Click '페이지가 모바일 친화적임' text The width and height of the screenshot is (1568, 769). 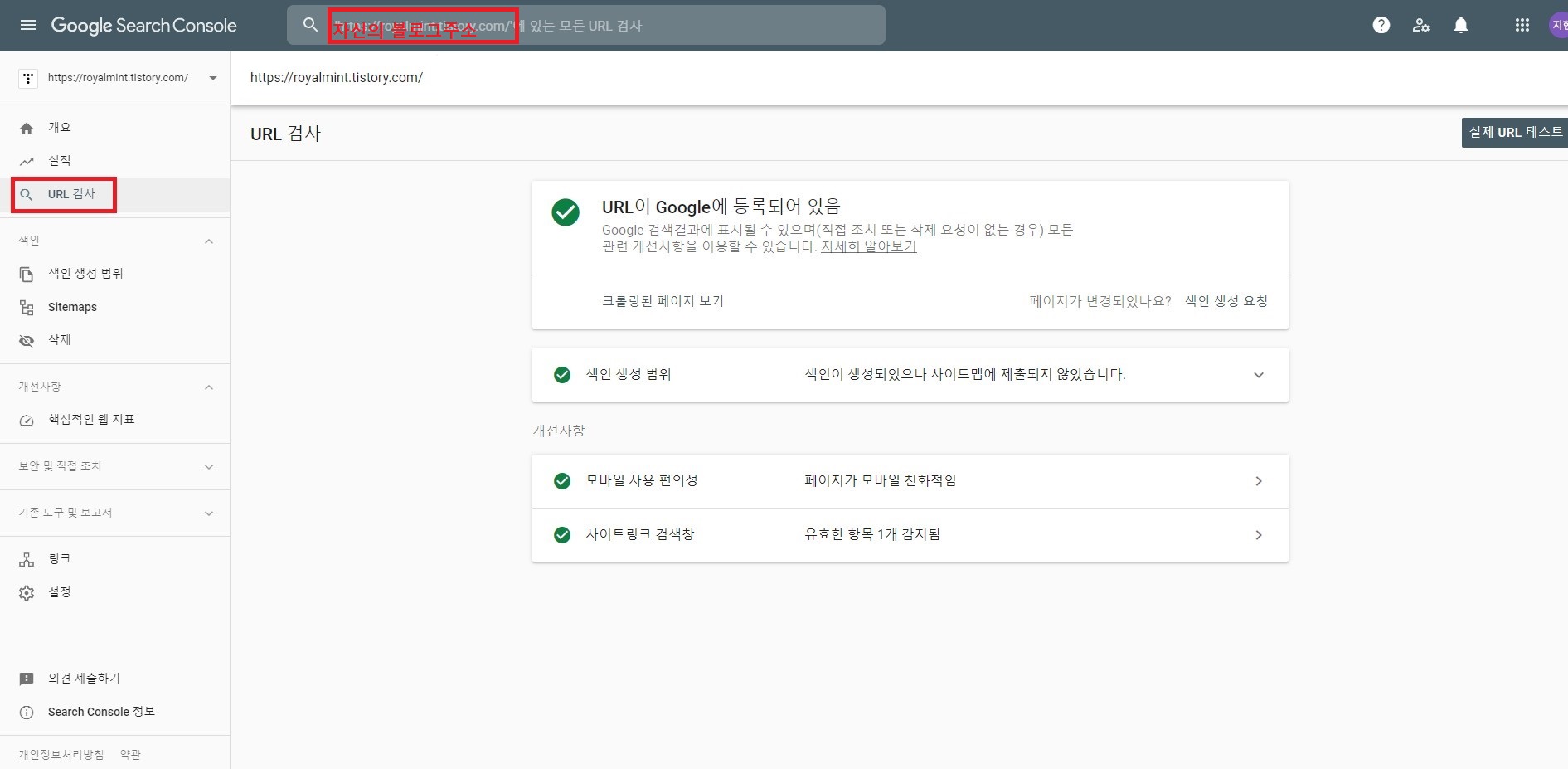pos(881,481)
